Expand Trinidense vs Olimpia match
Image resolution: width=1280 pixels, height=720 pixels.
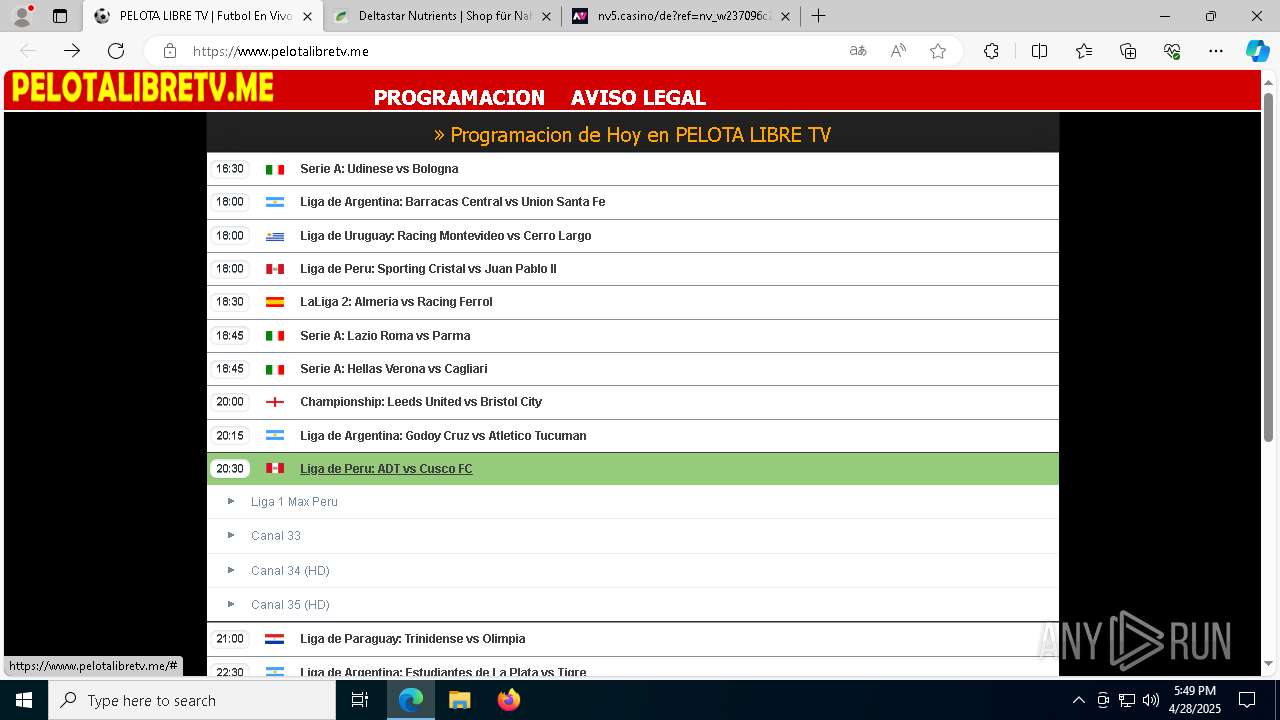(x=632, y=639)
